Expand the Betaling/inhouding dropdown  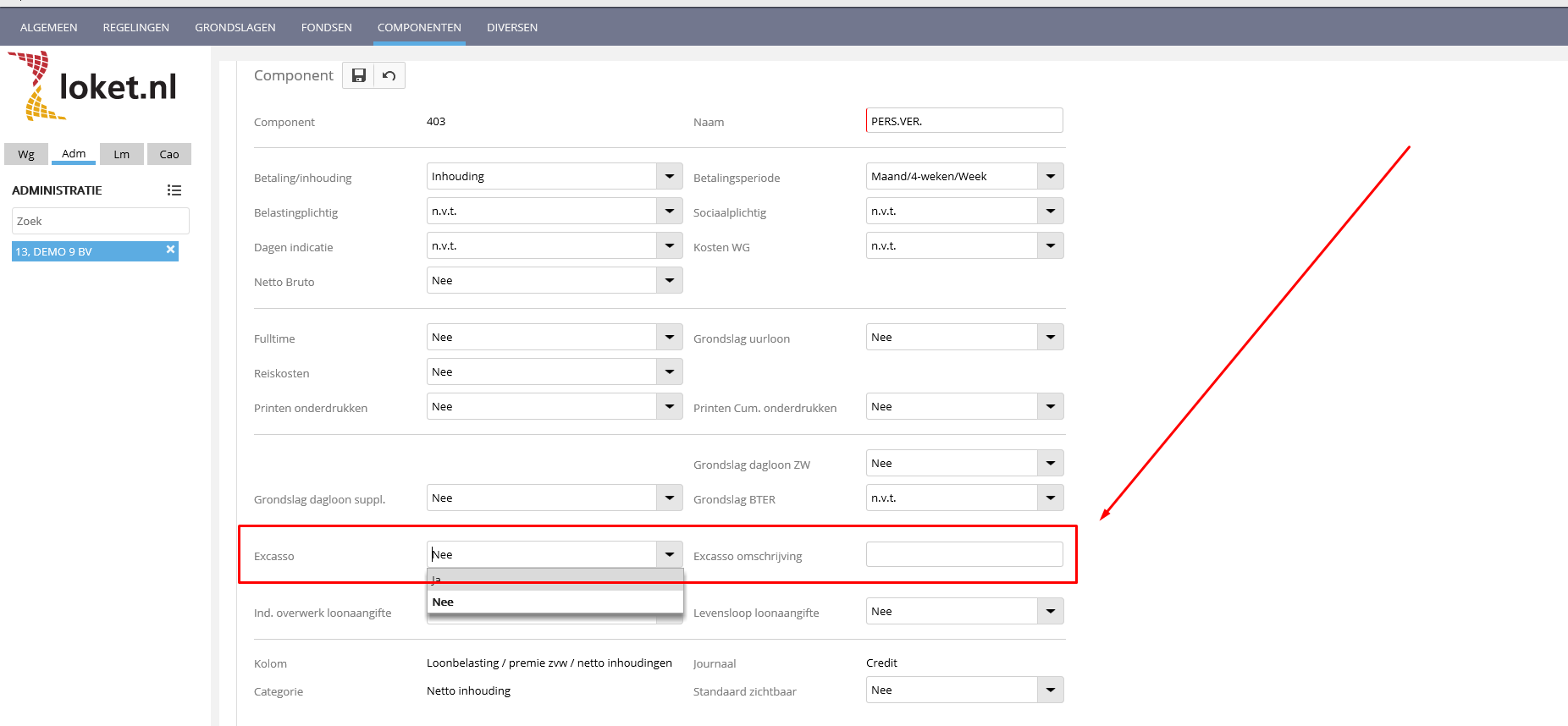click(x=669, y=176)
